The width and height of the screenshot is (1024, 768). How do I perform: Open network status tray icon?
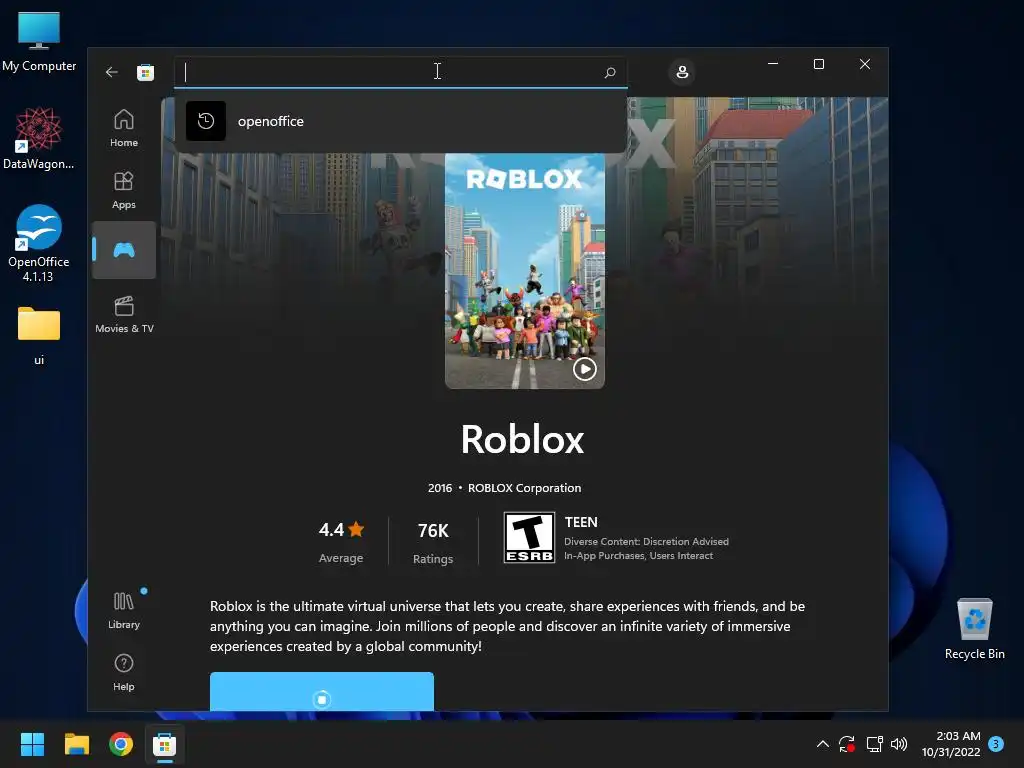click(874, 744)
